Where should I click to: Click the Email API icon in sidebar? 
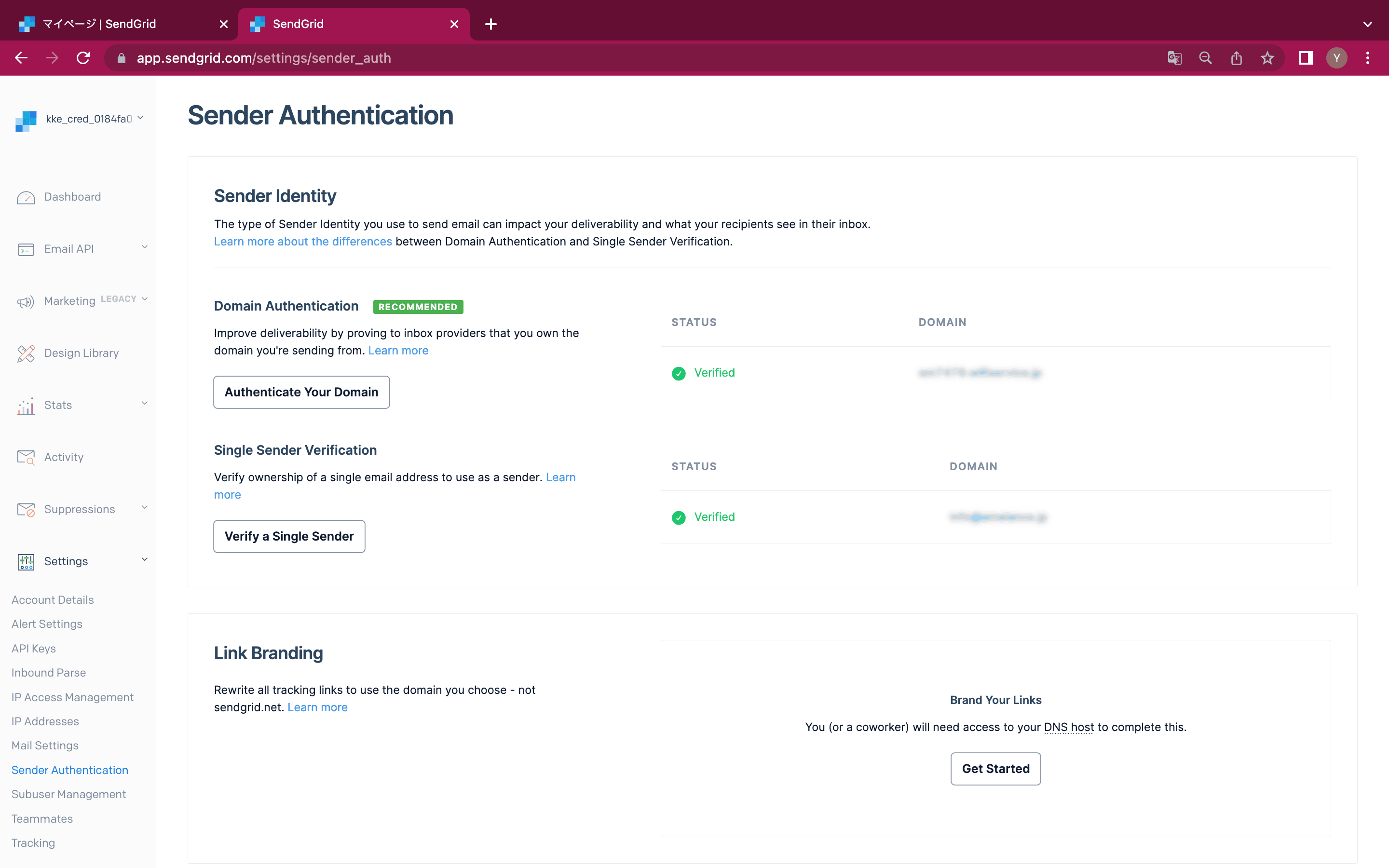point(26,250)
